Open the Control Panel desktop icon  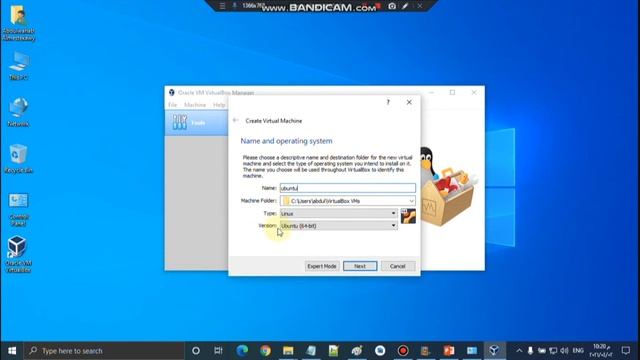18,209
